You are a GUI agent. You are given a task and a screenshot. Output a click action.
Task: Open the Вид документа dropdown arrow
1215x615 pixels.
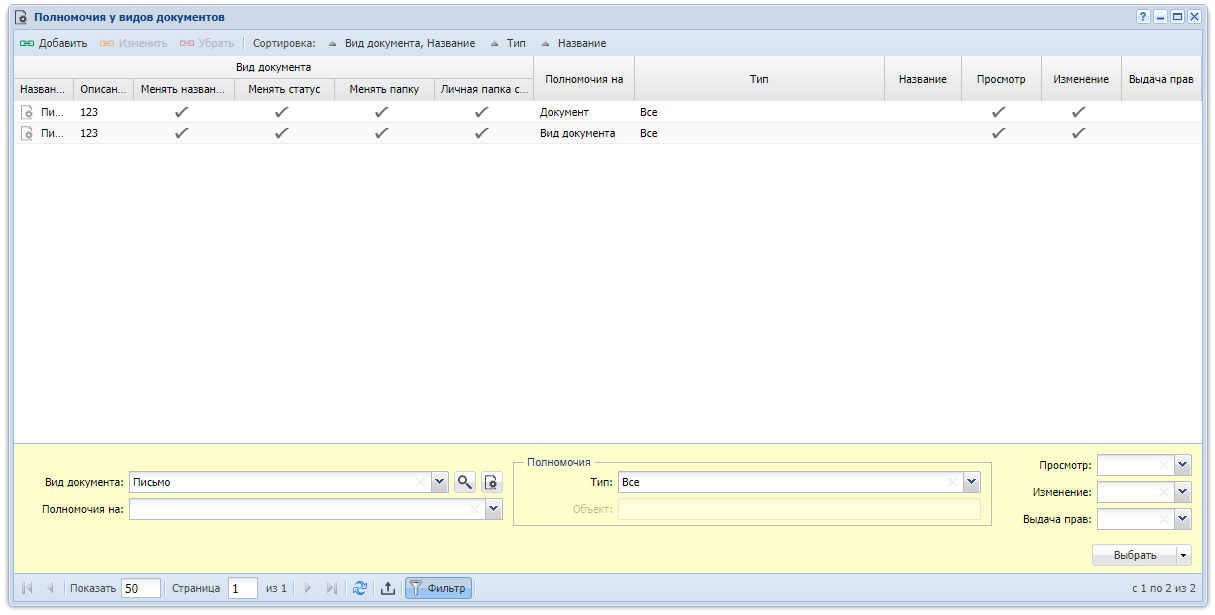point(440,482)
